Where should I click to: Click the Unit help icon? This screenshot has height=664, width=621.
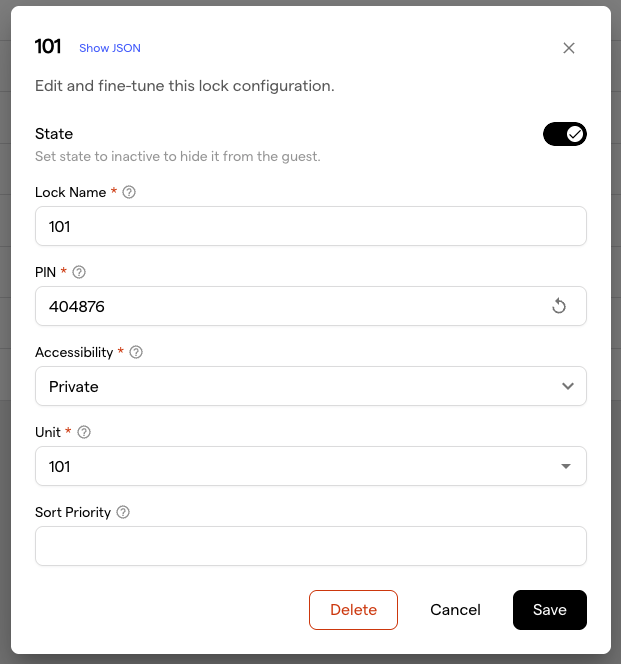tap(84, 432)
